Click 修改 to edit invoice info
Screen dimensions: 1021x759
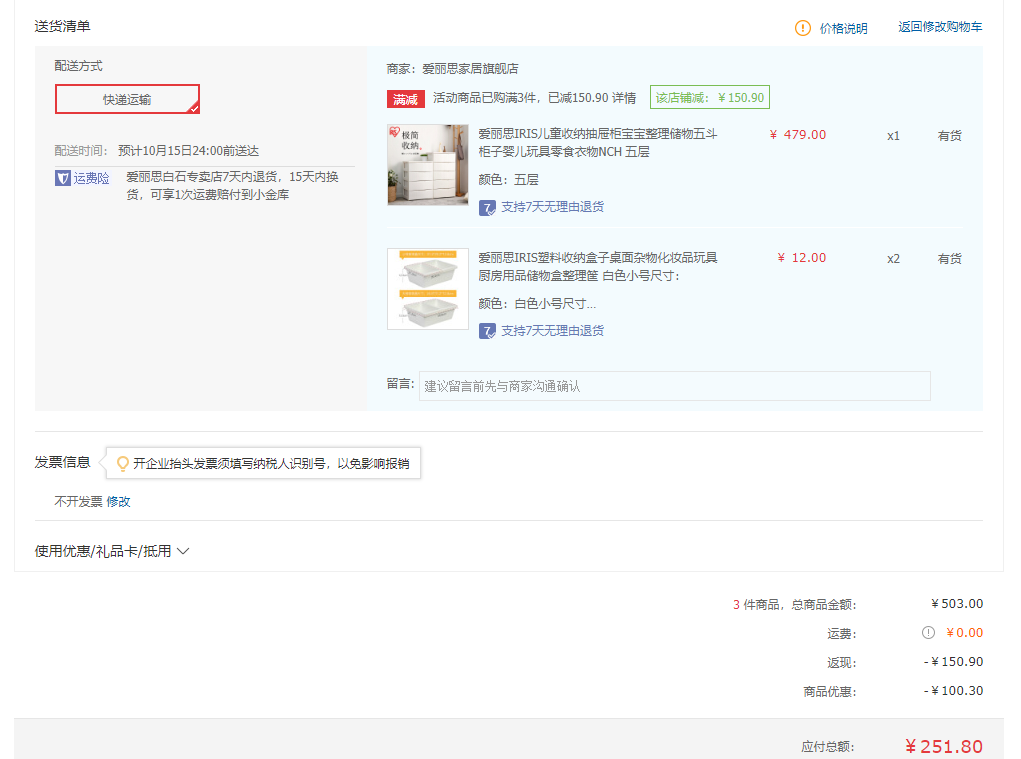coord(119,501)
